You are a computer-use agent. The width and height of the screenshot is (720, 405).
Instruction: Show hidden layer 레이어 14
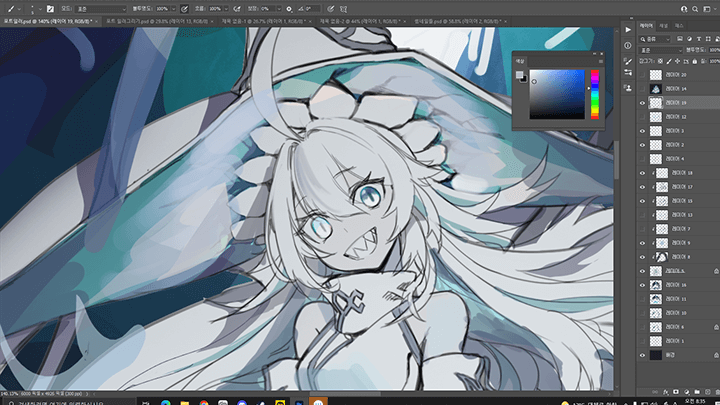642,89
